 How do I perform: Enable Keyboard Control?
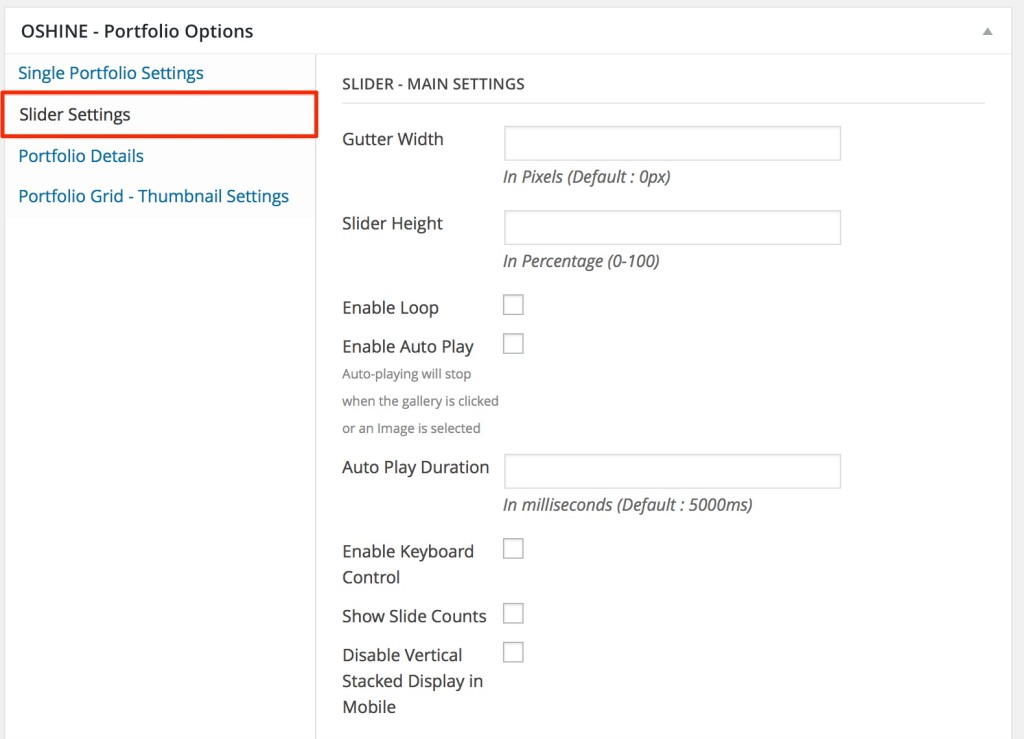pos(513,548)
